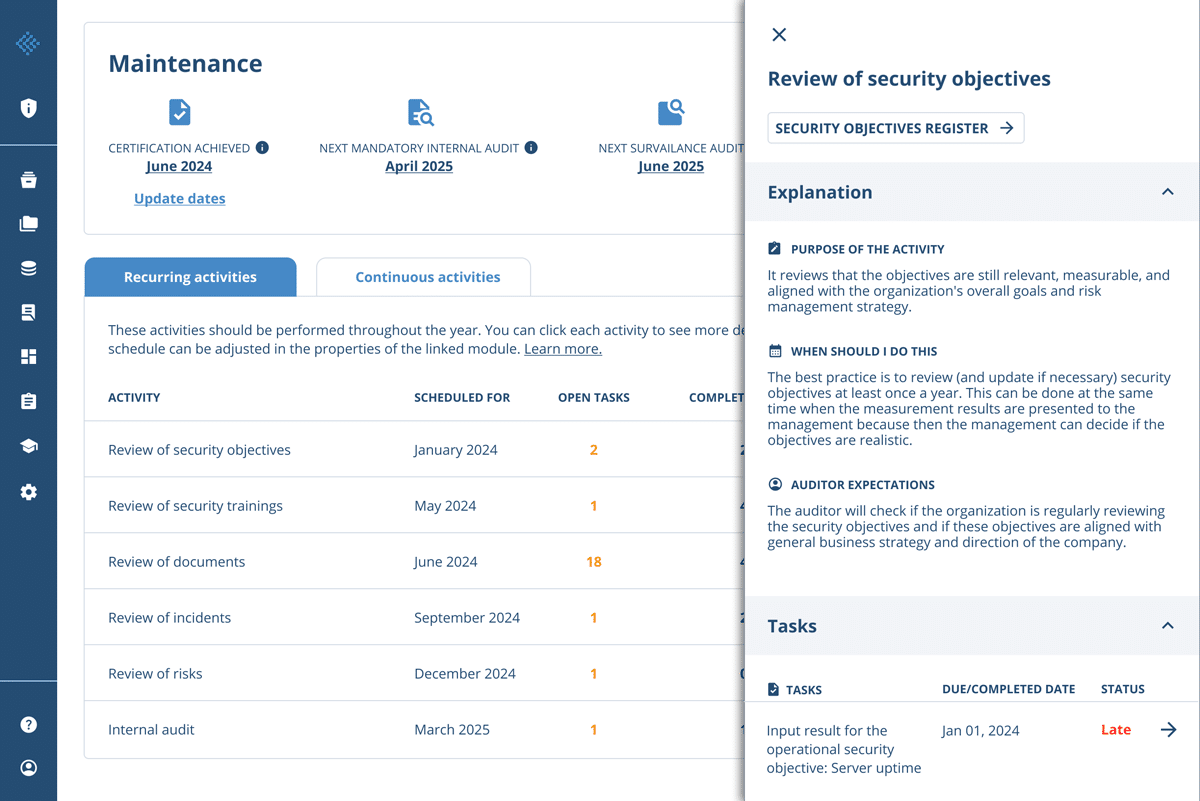The image size is (1200, 801).
Task: Click the shield icon in the sidebar
Action: [28, 108]
